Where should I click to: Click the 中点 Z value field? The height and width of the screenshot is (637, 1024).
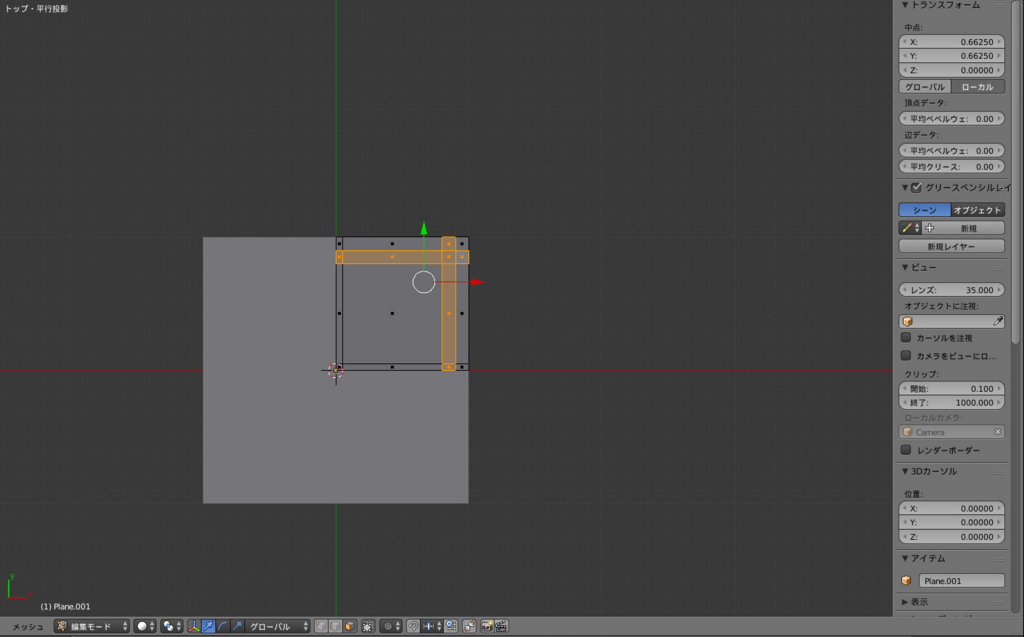pos(952,71)
